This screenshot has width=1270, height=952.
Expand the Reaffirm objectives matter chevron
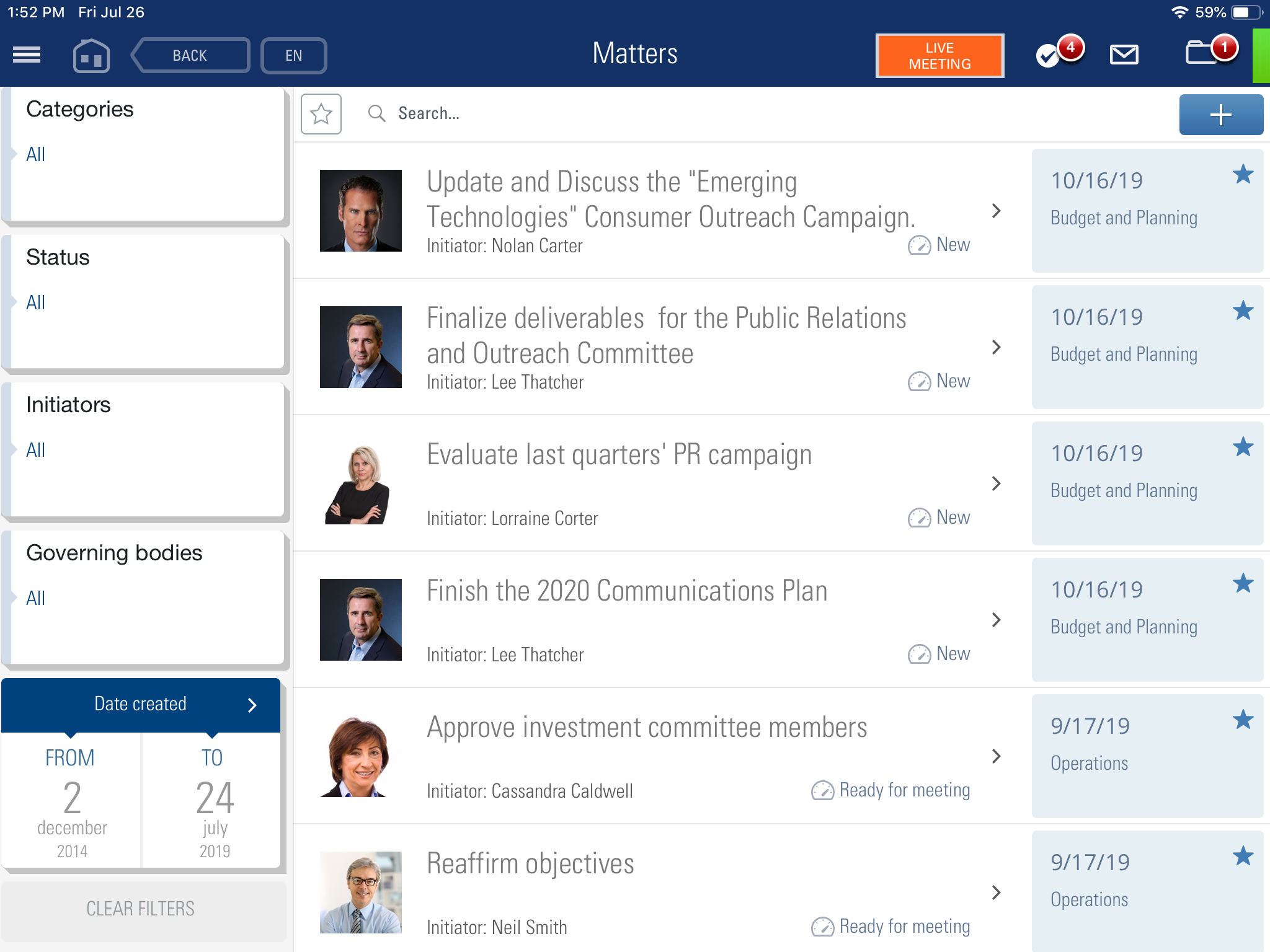pos(996,892)
